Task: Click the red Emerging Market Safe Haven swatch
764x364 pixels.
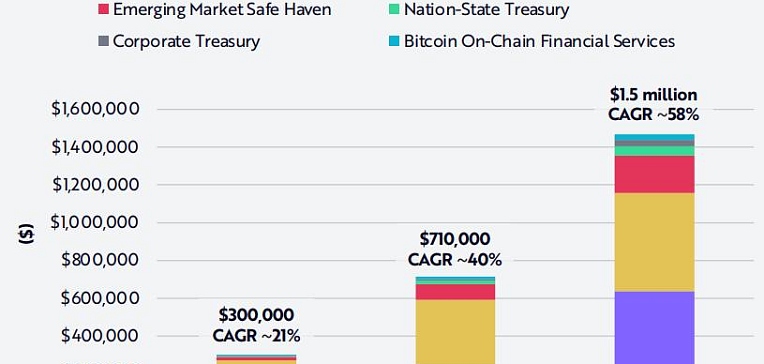Action: (x=103, y=9)
